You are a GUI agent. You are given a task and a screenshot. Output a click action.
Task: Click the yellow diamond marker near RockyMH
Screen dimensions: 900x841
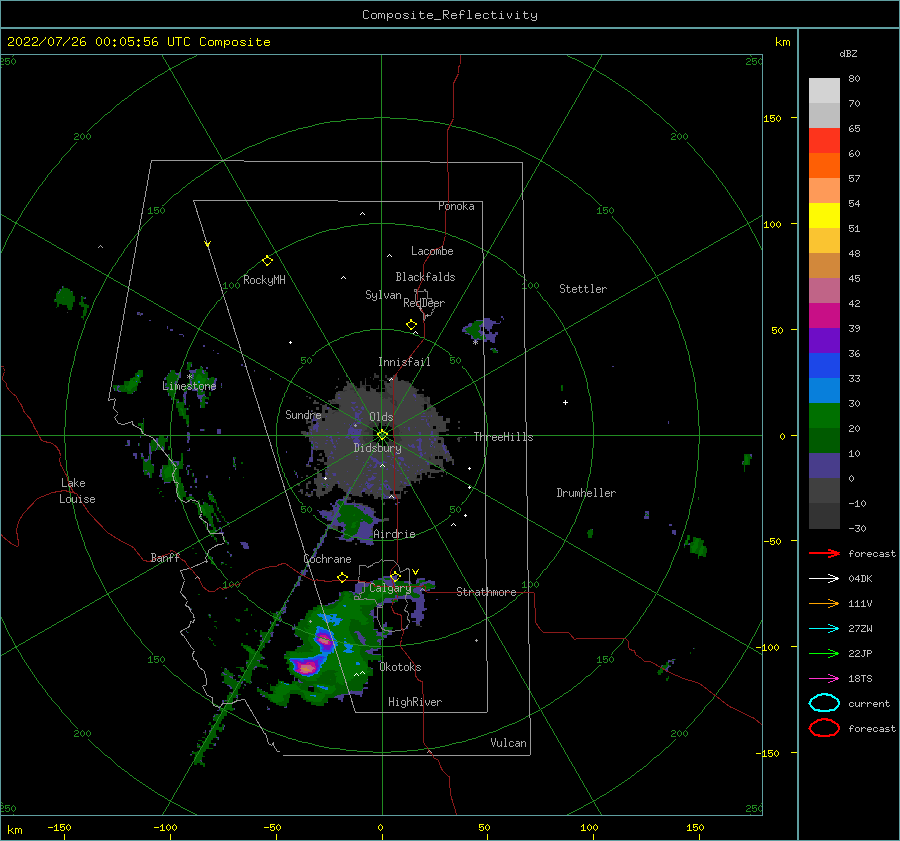point(267,261)
